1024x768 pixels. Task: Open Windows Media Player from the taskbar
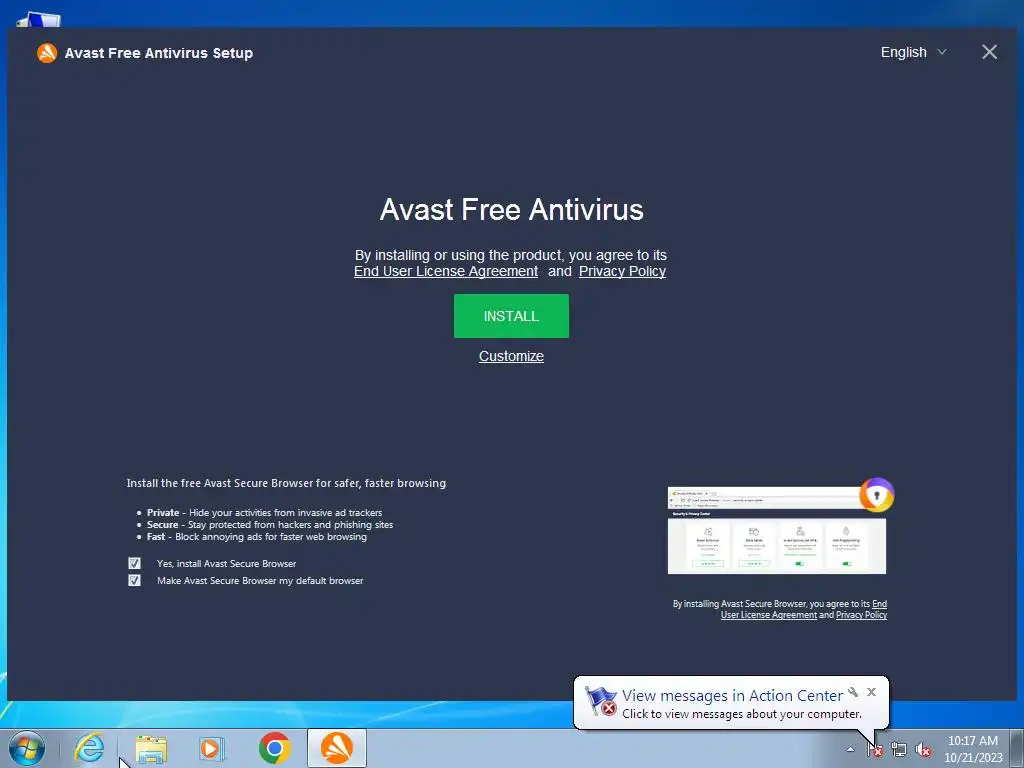point(212,748)
